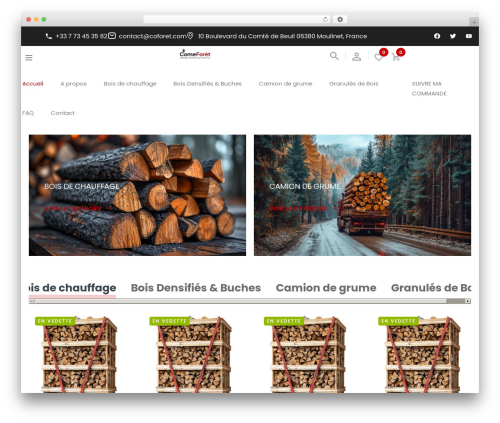This screenshot has height=423, width=500.
Task: Click the horizontal tab scrollbar thumb
Action: pyautogui.click(x=241, y=301)
